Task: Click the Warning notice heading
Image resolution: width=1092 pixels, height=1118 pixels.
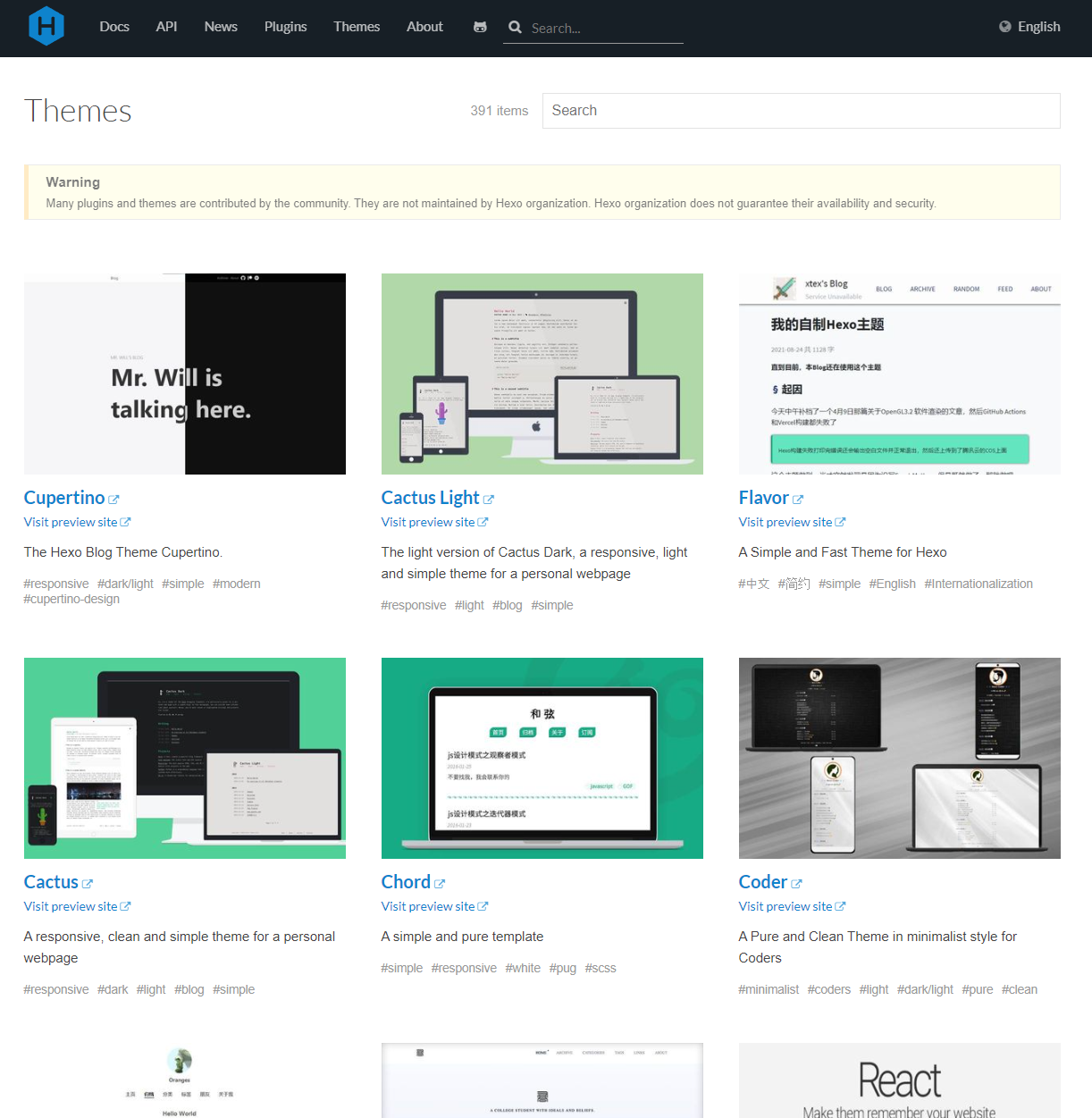Action: [x=73, y=182]
